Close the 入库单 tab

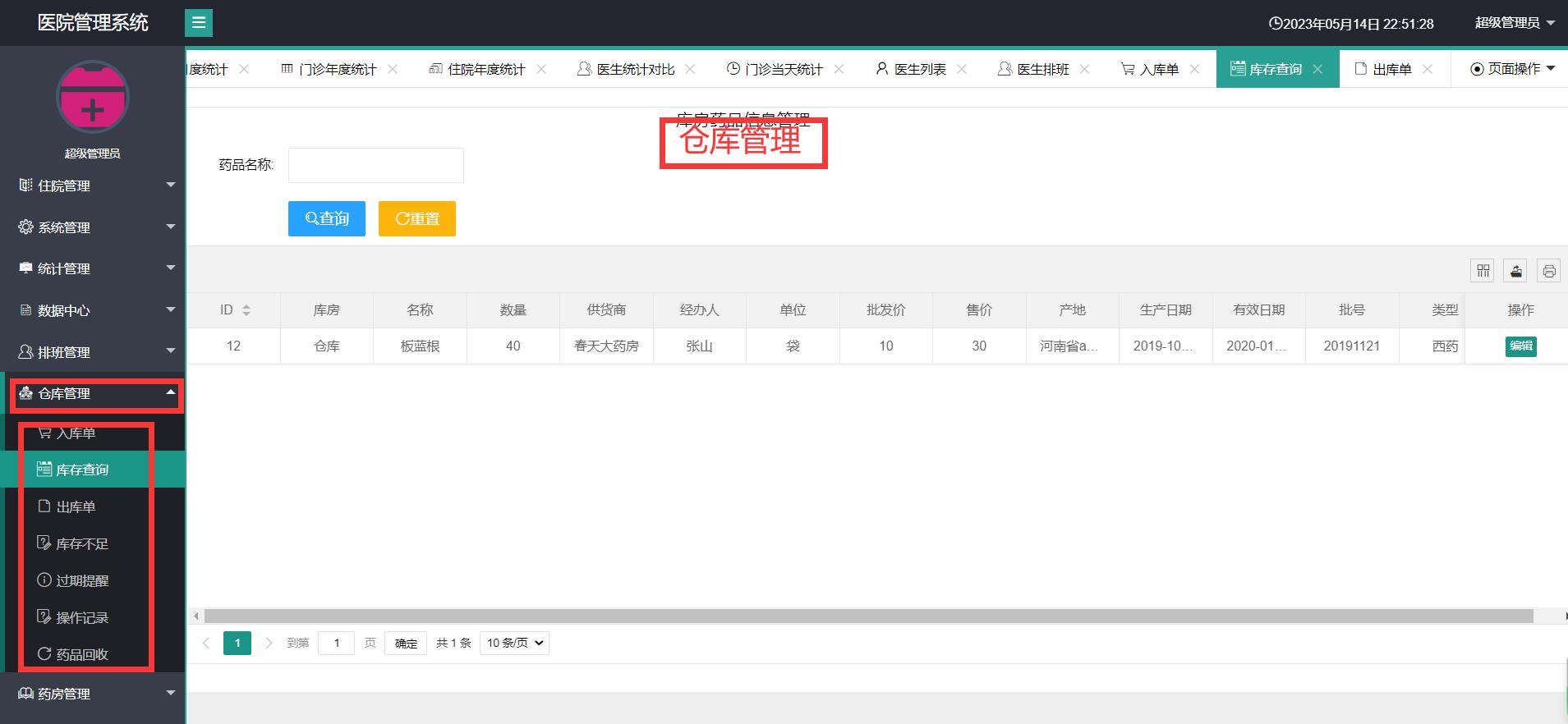pyautogui.click(x=1194, y=69)
